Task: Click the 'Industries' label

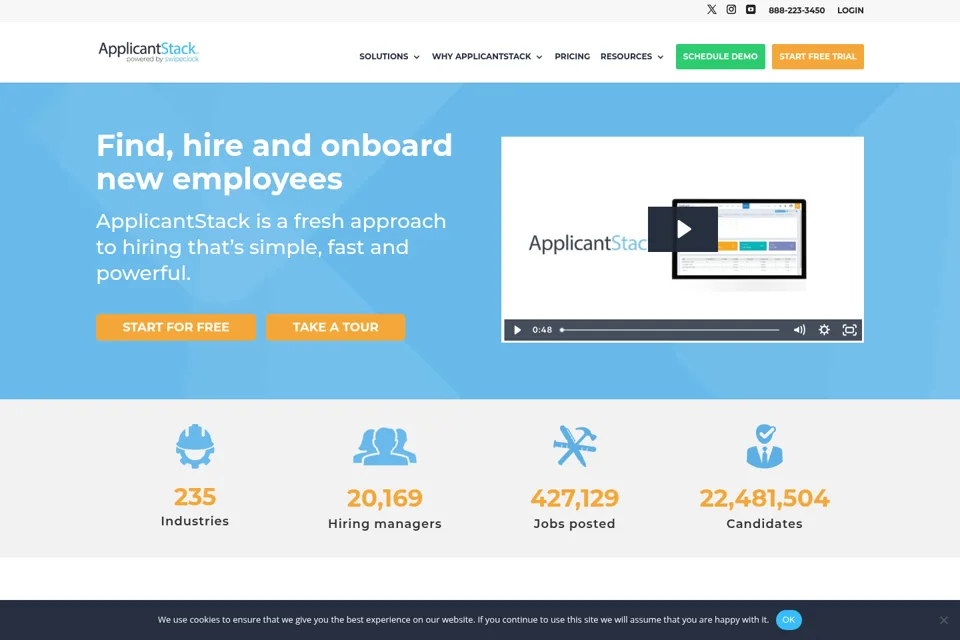Action: pos(195,521)
